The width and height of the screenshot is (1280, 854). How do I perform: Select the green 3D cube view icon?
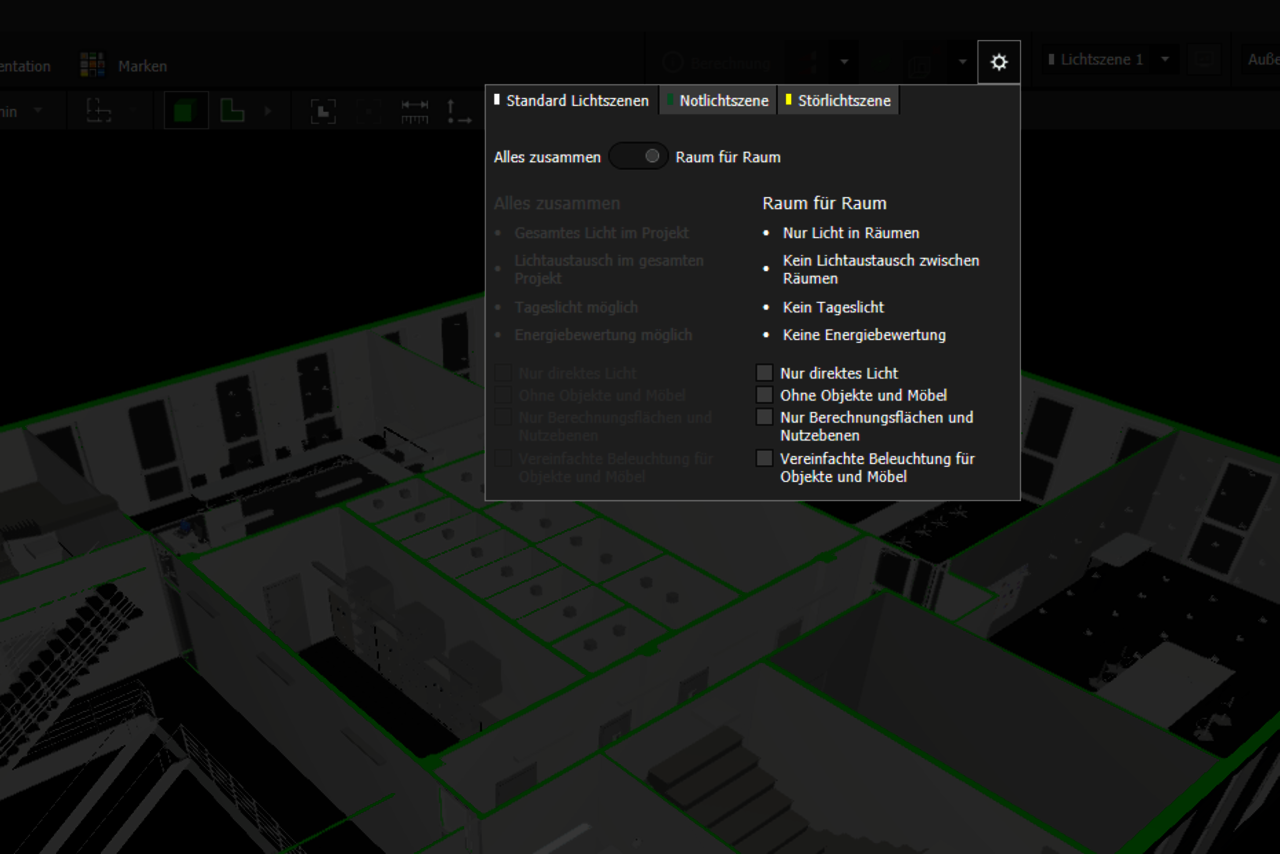(183, 111)
